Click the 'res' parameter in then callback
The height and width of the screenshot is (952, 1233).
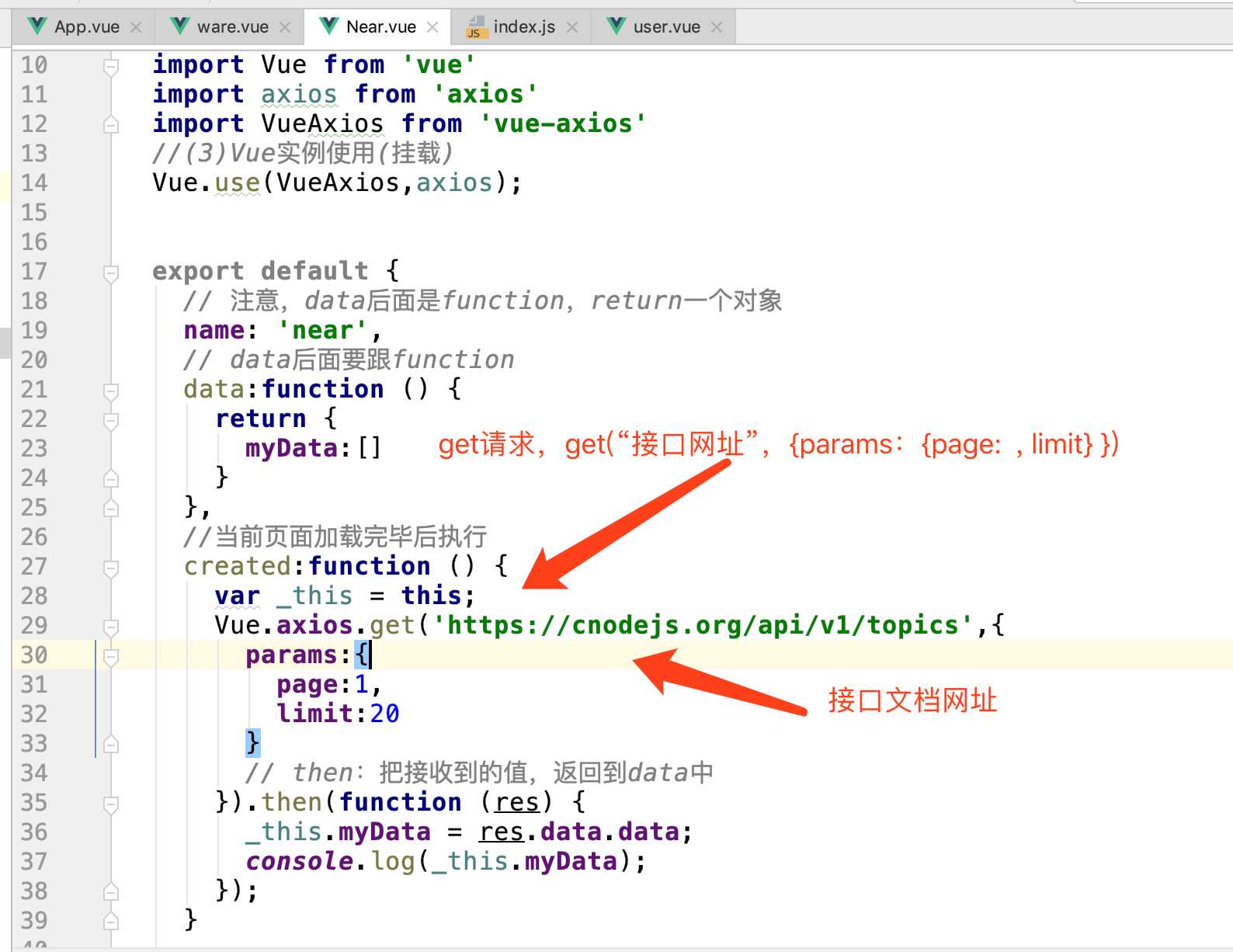click(516, 802)
